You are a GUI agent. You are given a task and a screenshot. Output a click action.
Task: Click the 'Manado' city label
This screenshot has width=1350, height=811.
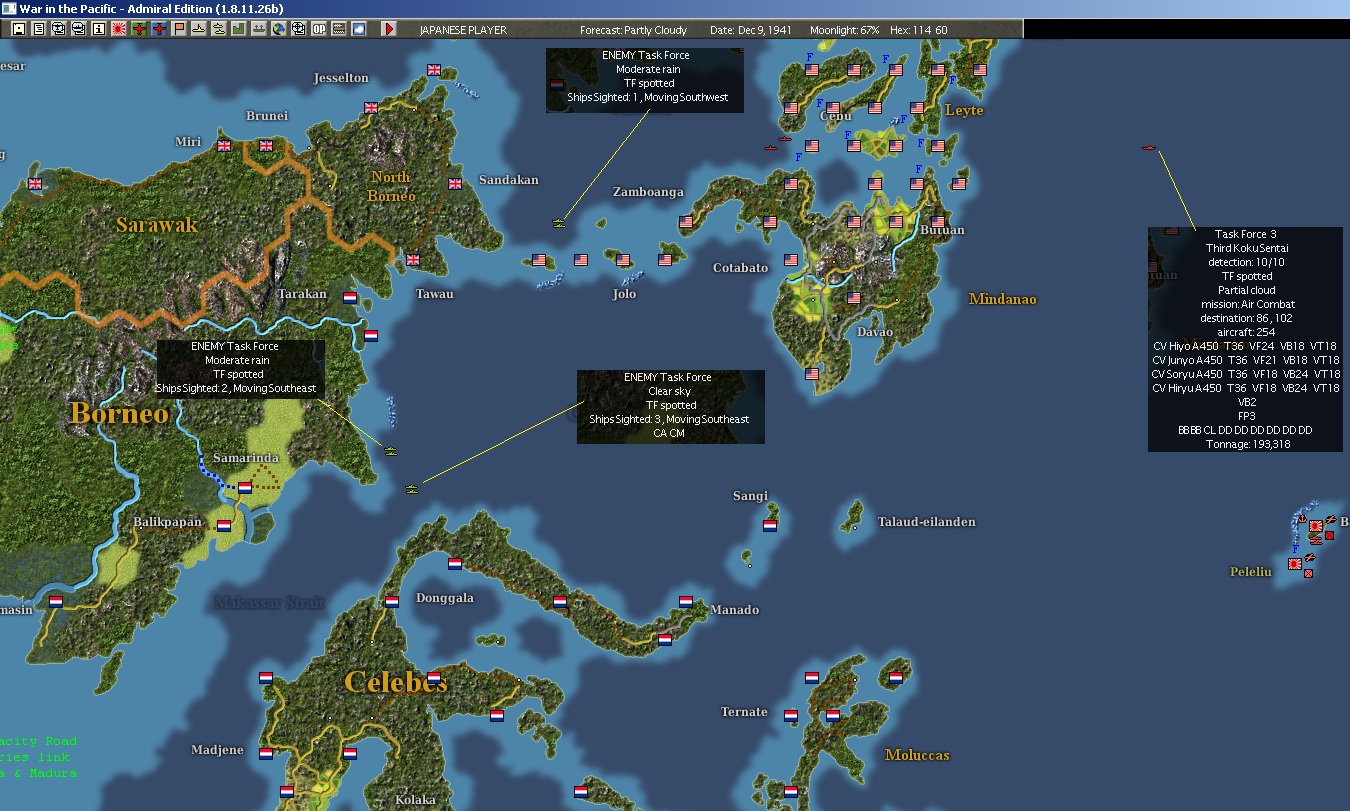735,610
